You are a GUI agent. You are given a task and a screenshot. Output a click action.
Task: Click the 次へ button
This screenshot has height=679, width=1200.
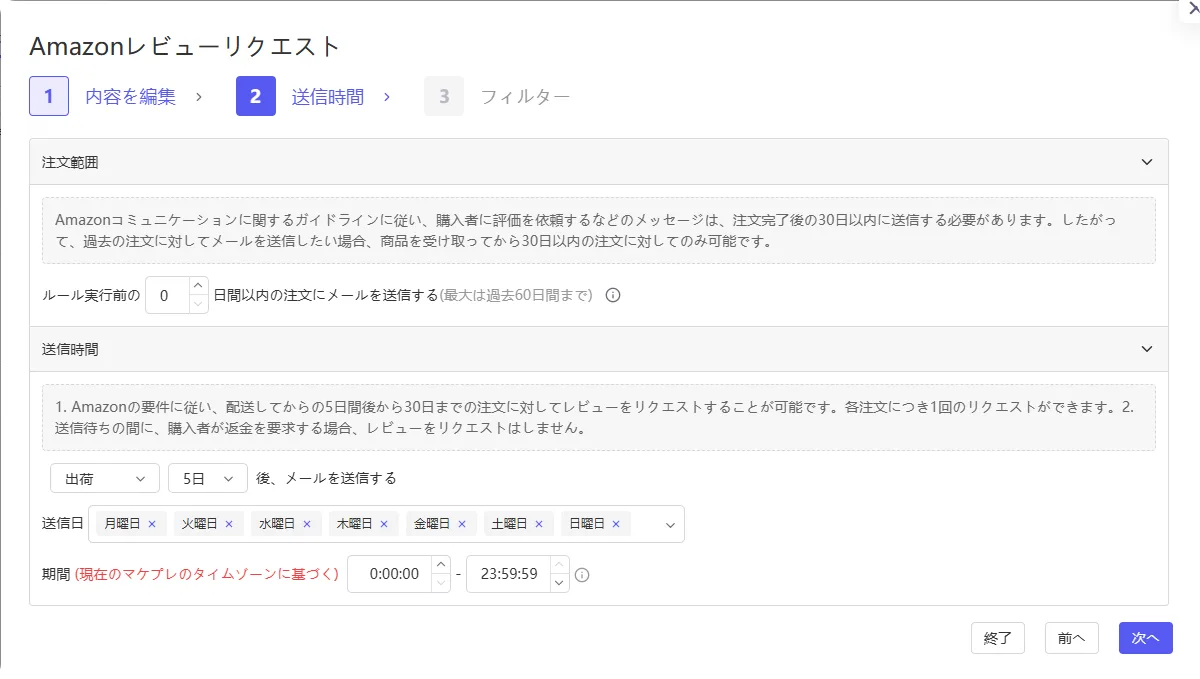point(1146,638)
